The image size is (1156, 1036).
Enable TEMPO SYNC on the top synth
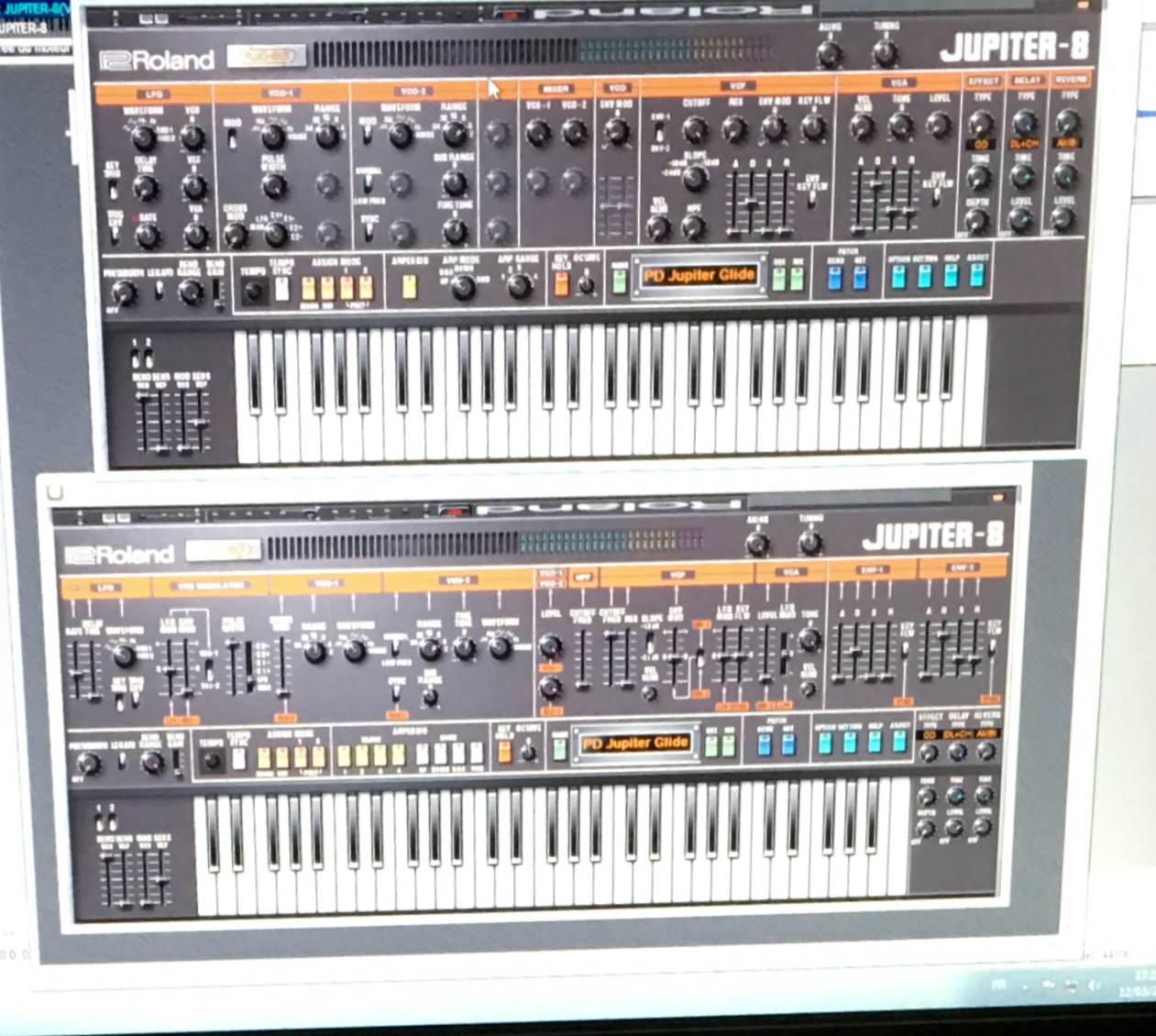282,288
